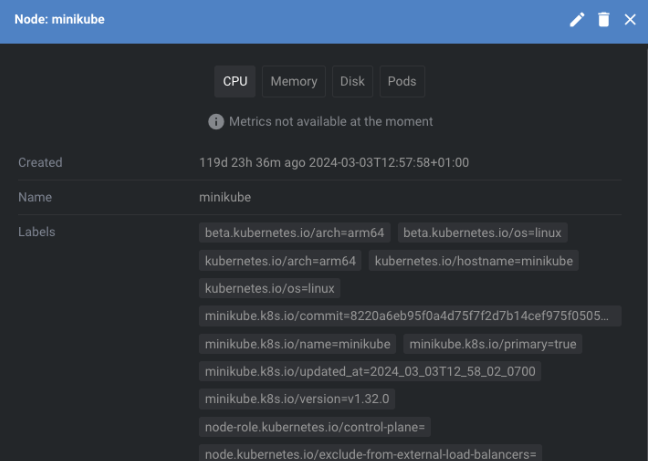
Task: Edit the minikube node with pencil icon
Action: (577, 19)
